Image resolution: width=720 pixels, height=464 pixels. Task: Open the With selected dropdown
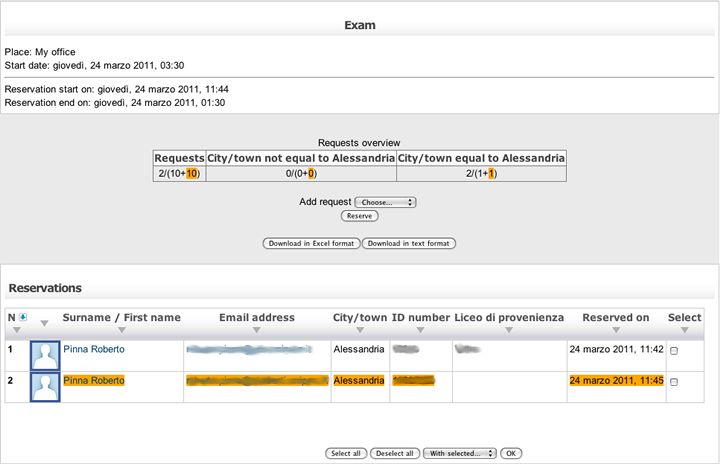(x=459, y=453)
